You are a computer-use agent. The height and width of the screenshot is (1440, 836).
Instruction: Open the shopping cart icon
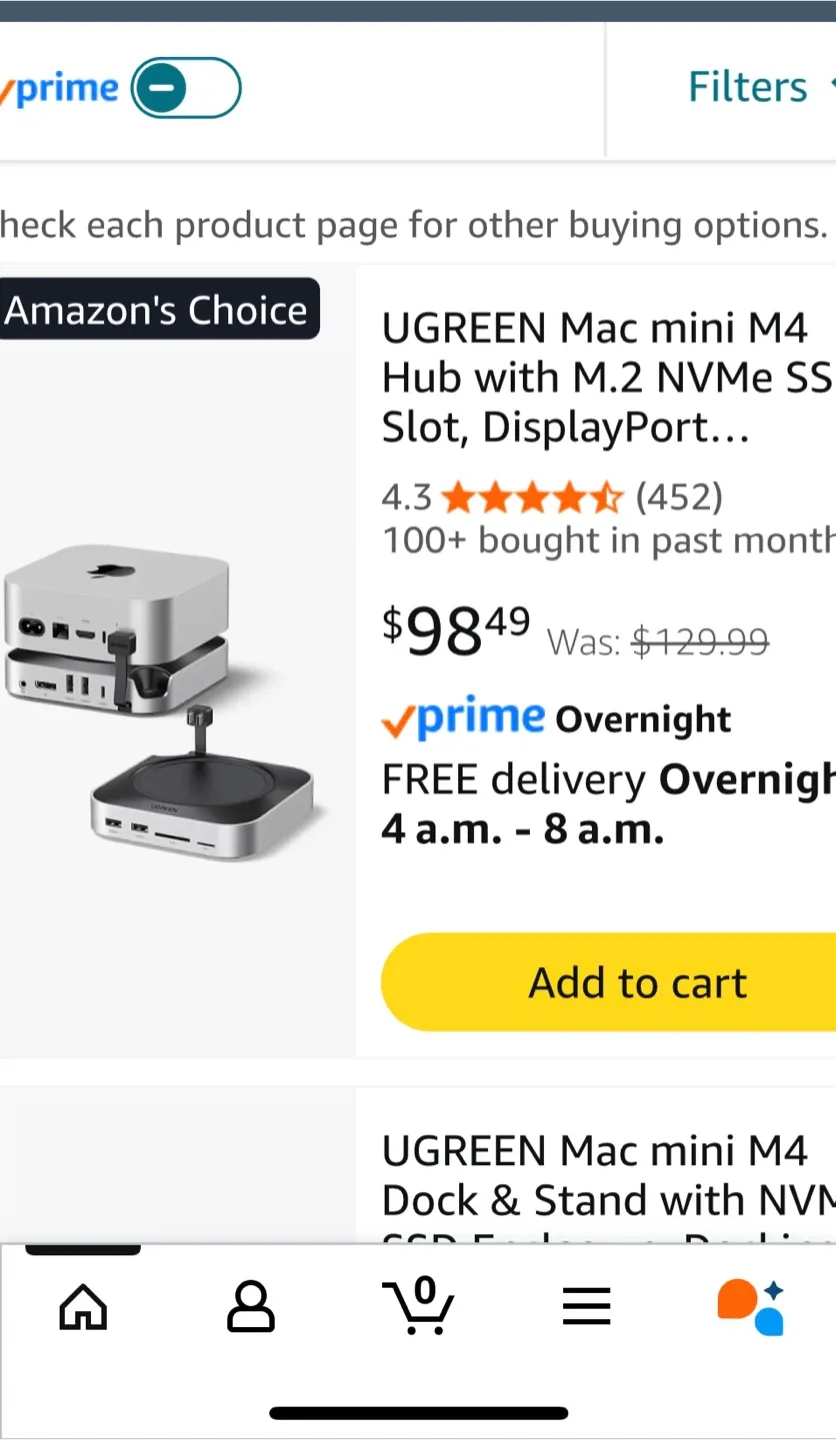tap(418, 1305)
